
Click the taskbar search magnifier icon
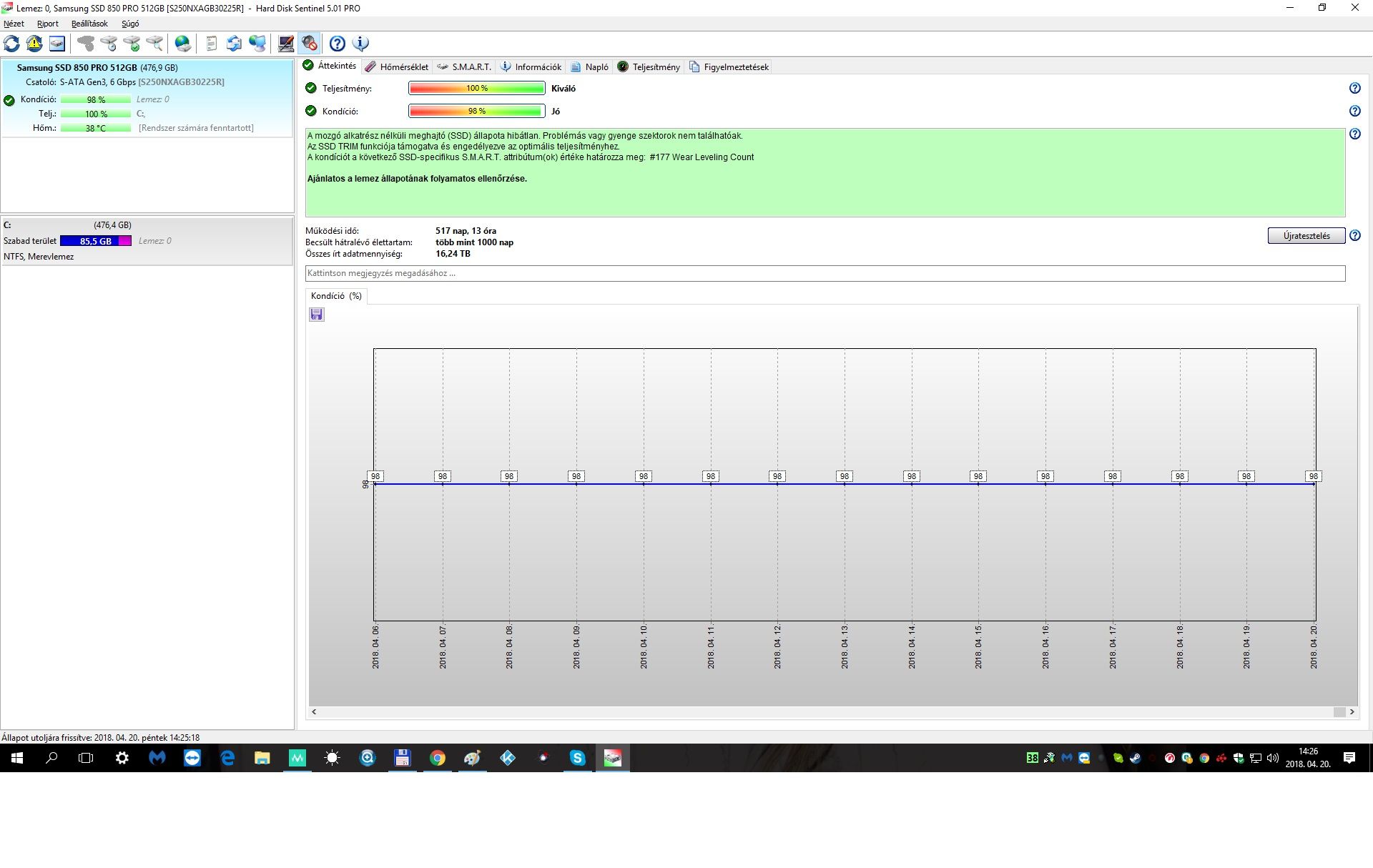pos(51,758)
